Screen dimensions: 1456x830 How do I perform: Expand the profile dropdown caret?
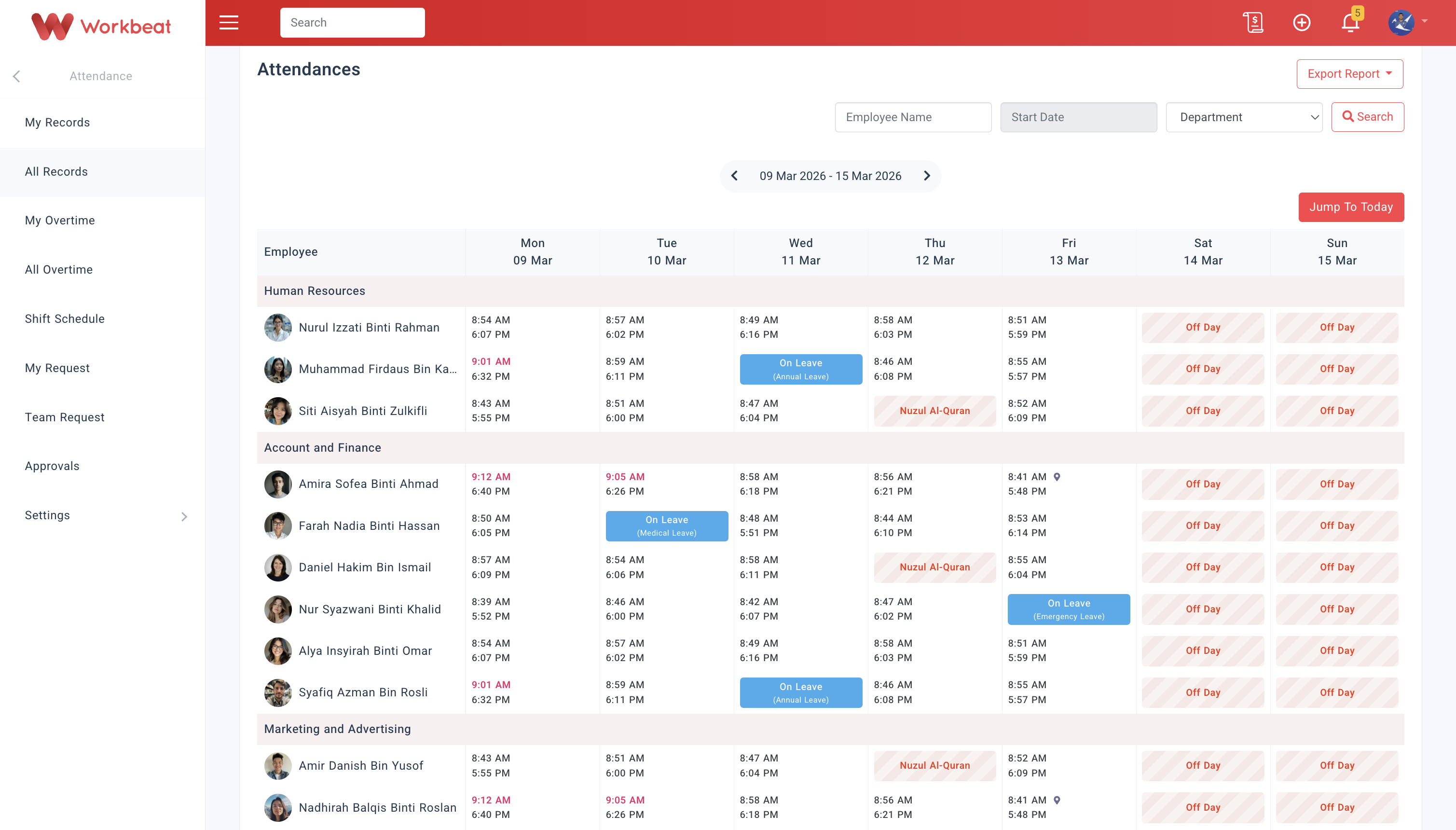coord(1425,21)
